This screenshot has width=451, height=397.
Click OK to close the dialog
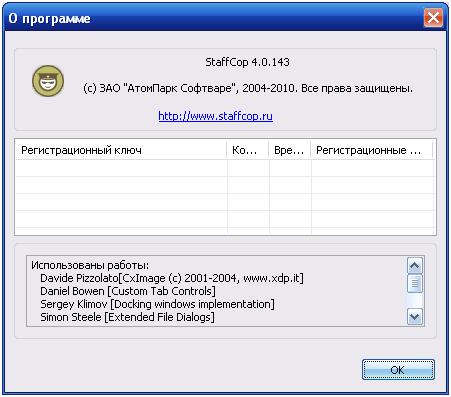coord(398,370)
